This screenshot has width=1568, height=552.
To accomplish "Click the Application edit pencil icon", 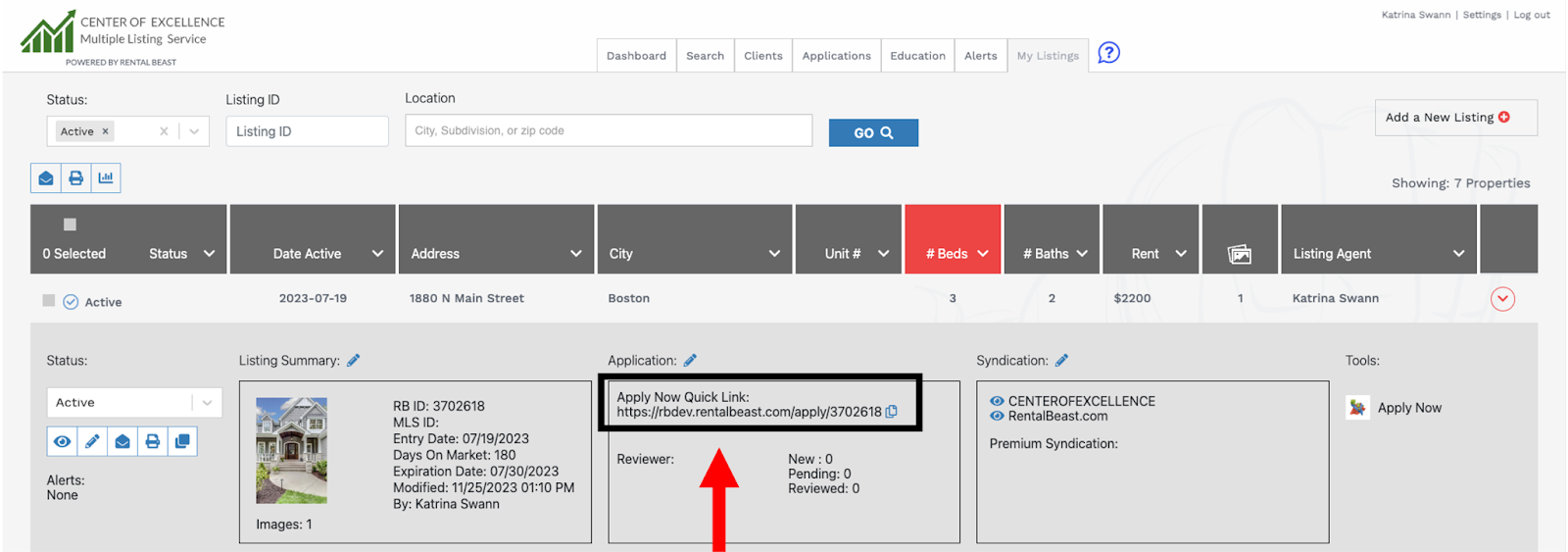I will [690, 361].
